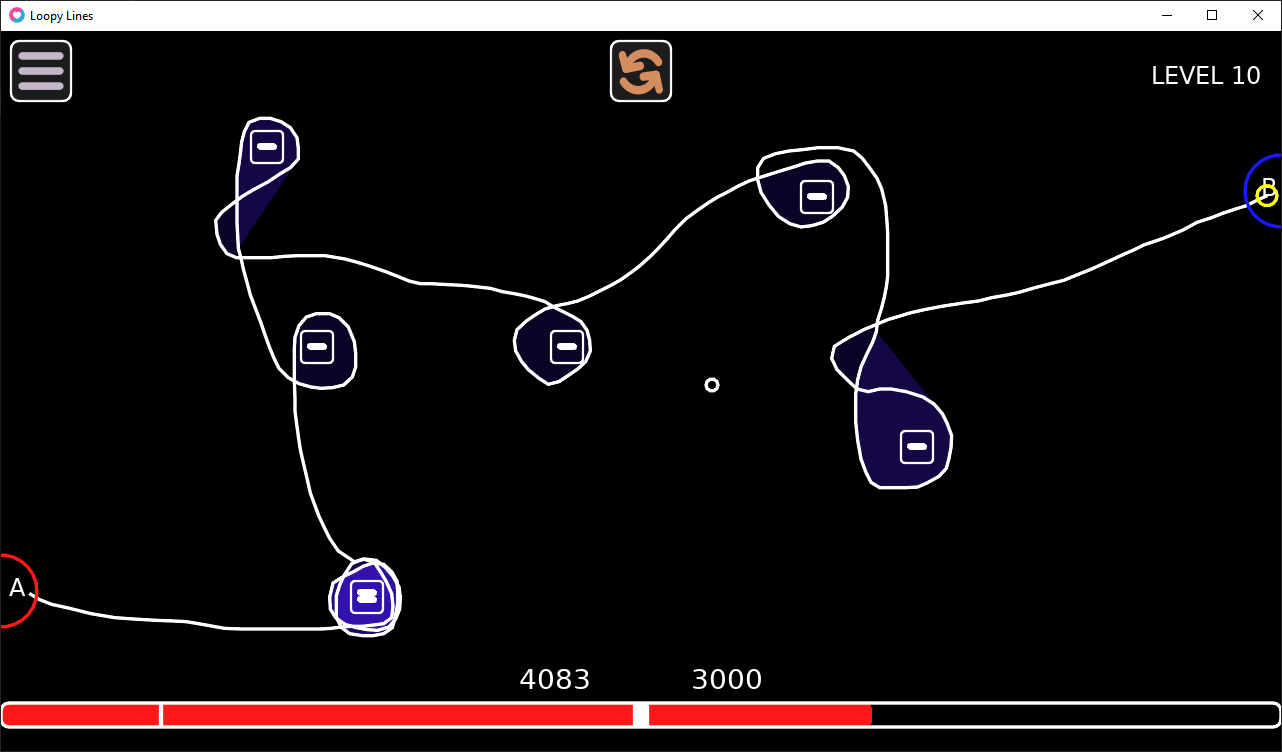This screenshot has width=1282, height=752.
Task: Open the hamburger menu button
Action: [x=41, y=71]
